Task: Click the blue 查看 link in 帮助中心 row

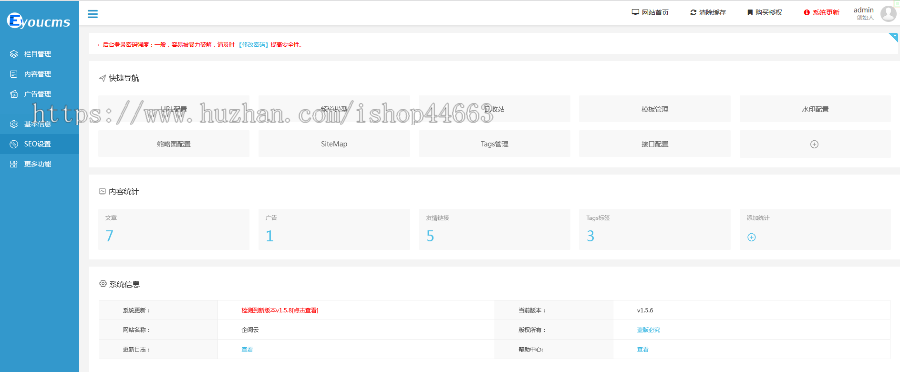Action: [x=642, y=349]
